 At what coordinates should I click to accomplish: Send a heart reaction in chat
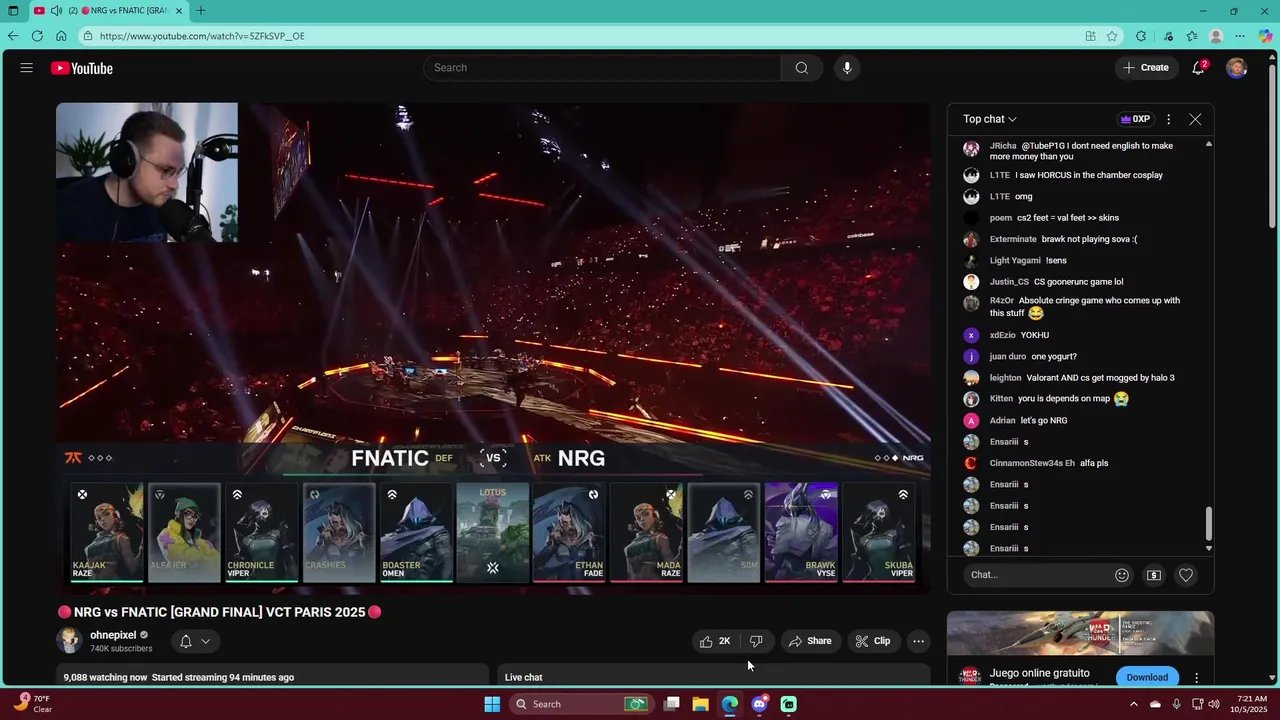[x=1186, y=575]
